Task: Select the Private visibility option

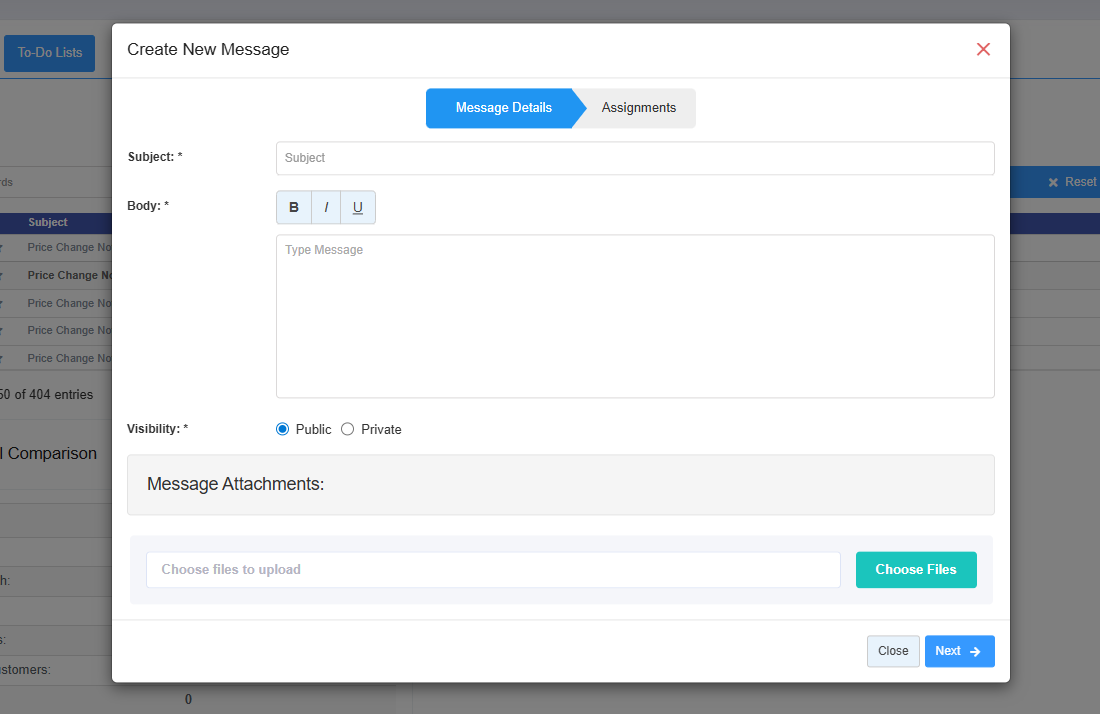Action: coord(348,429)
